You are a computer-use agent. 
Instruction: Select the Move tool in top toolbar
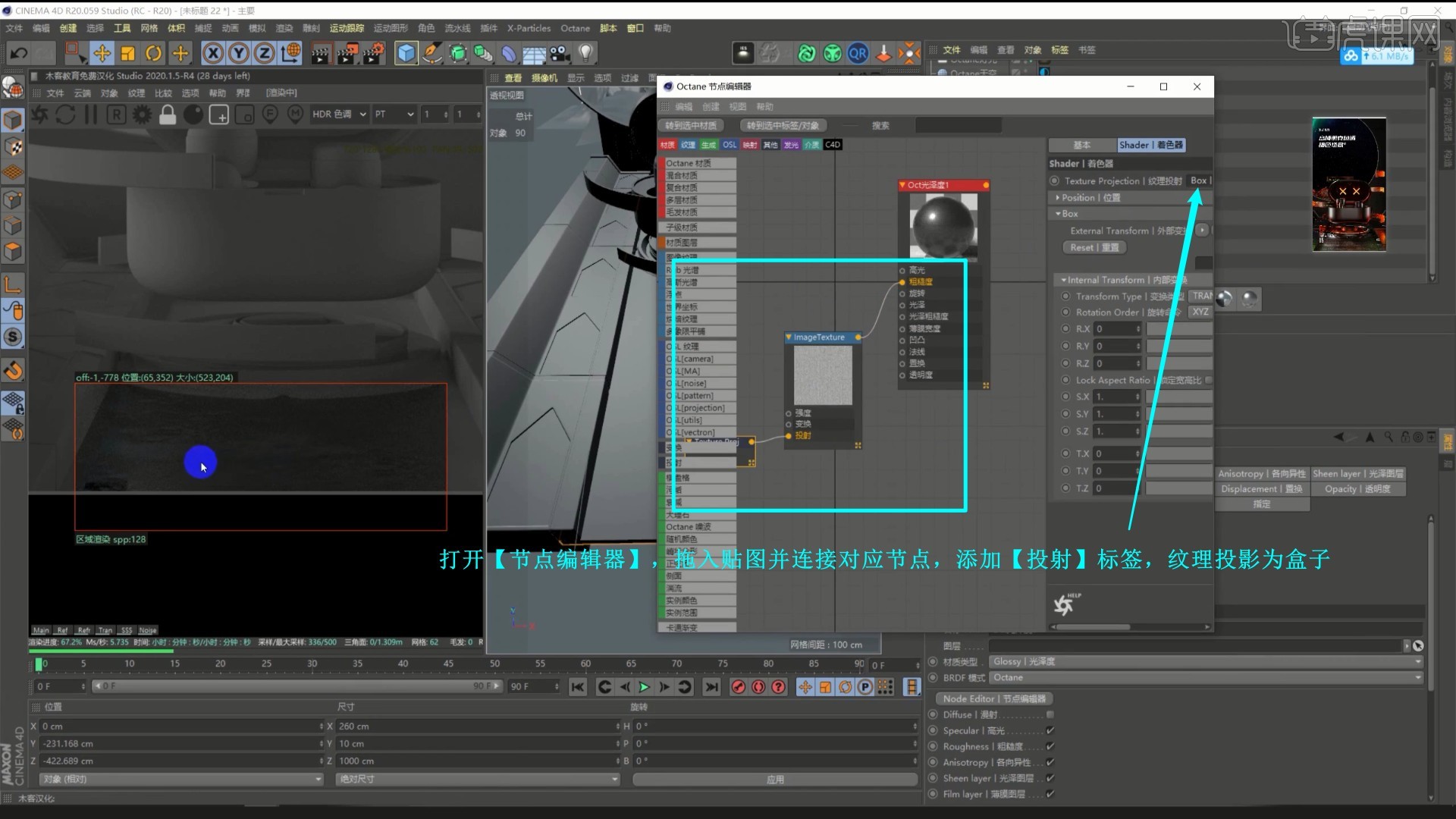coord(102,53)
